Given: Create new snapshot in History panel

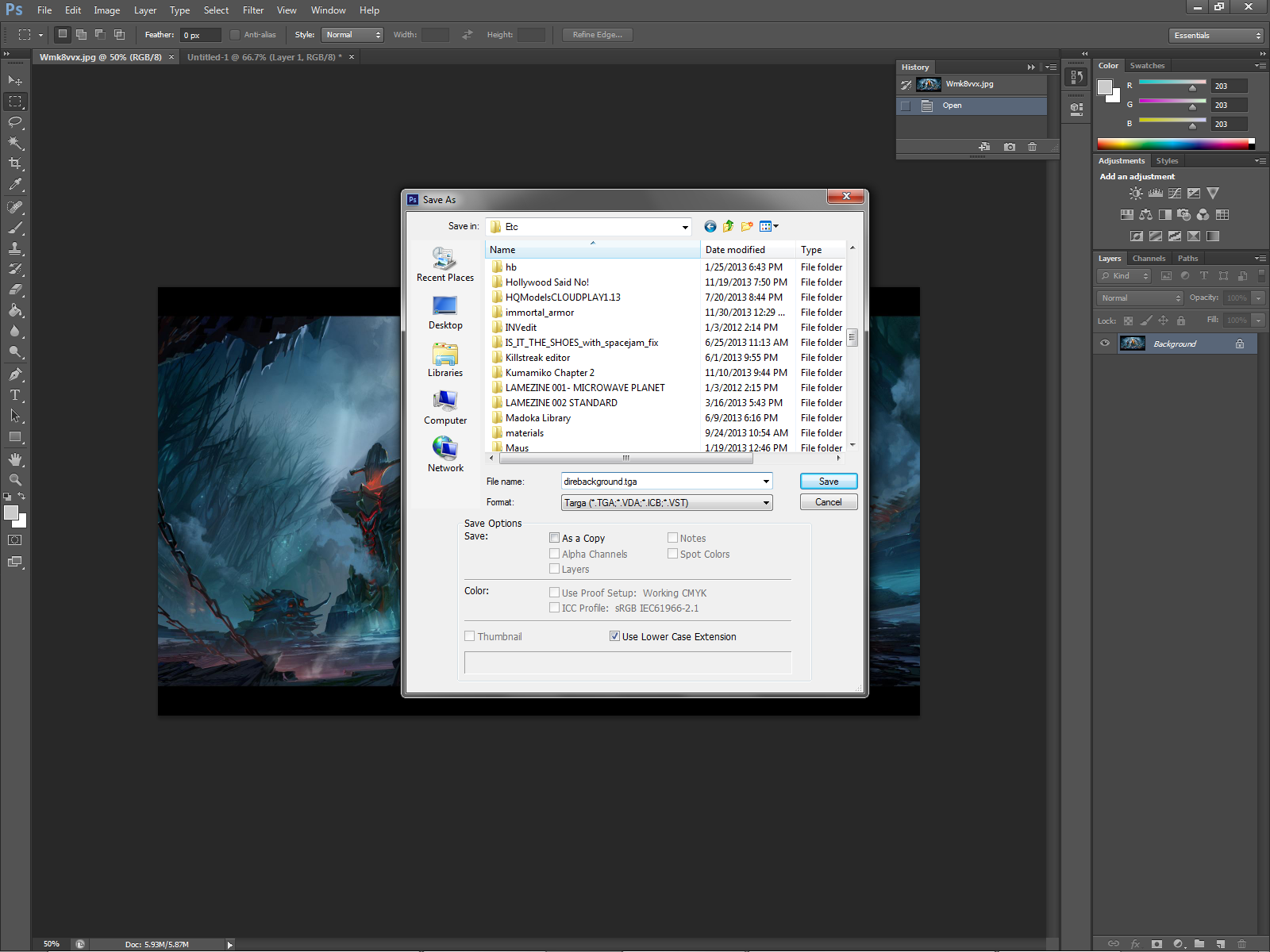Looking at the screenshot, I should (1010, 147).
